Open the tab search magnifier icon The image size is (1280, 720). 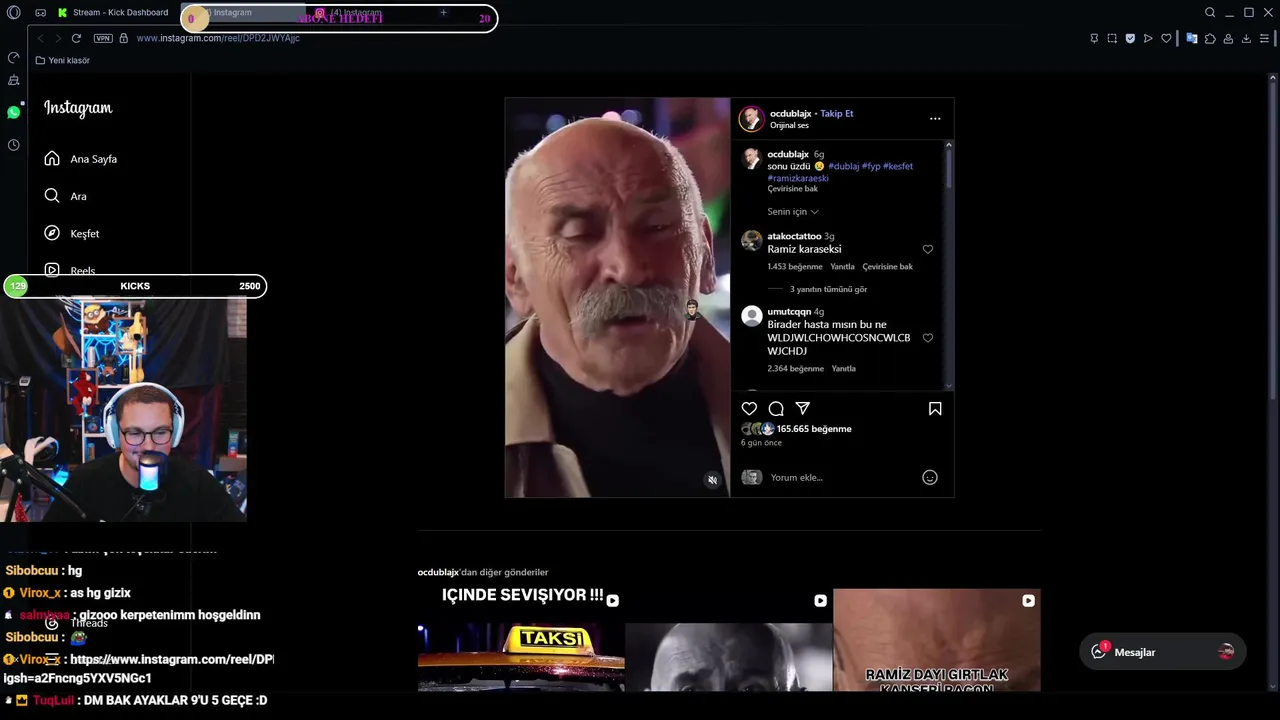click(x=1210, y=12)
